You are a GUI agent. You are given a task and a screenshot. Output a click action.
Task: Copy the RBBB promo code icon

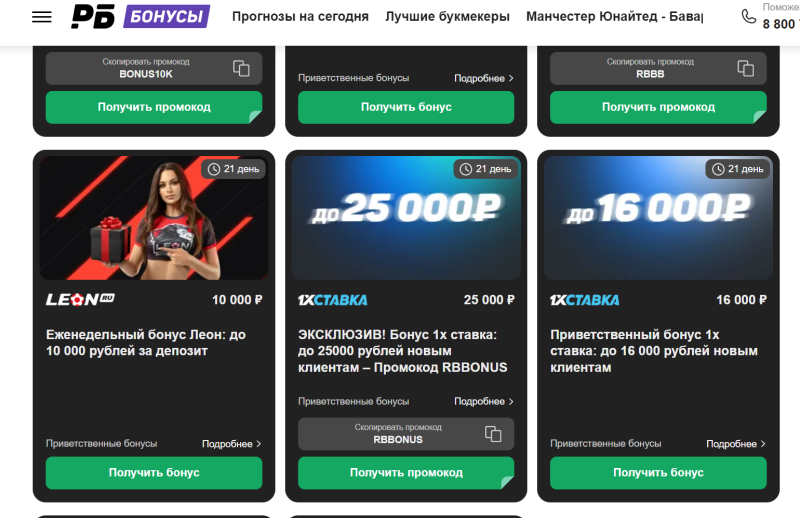(x=745, y=68)
